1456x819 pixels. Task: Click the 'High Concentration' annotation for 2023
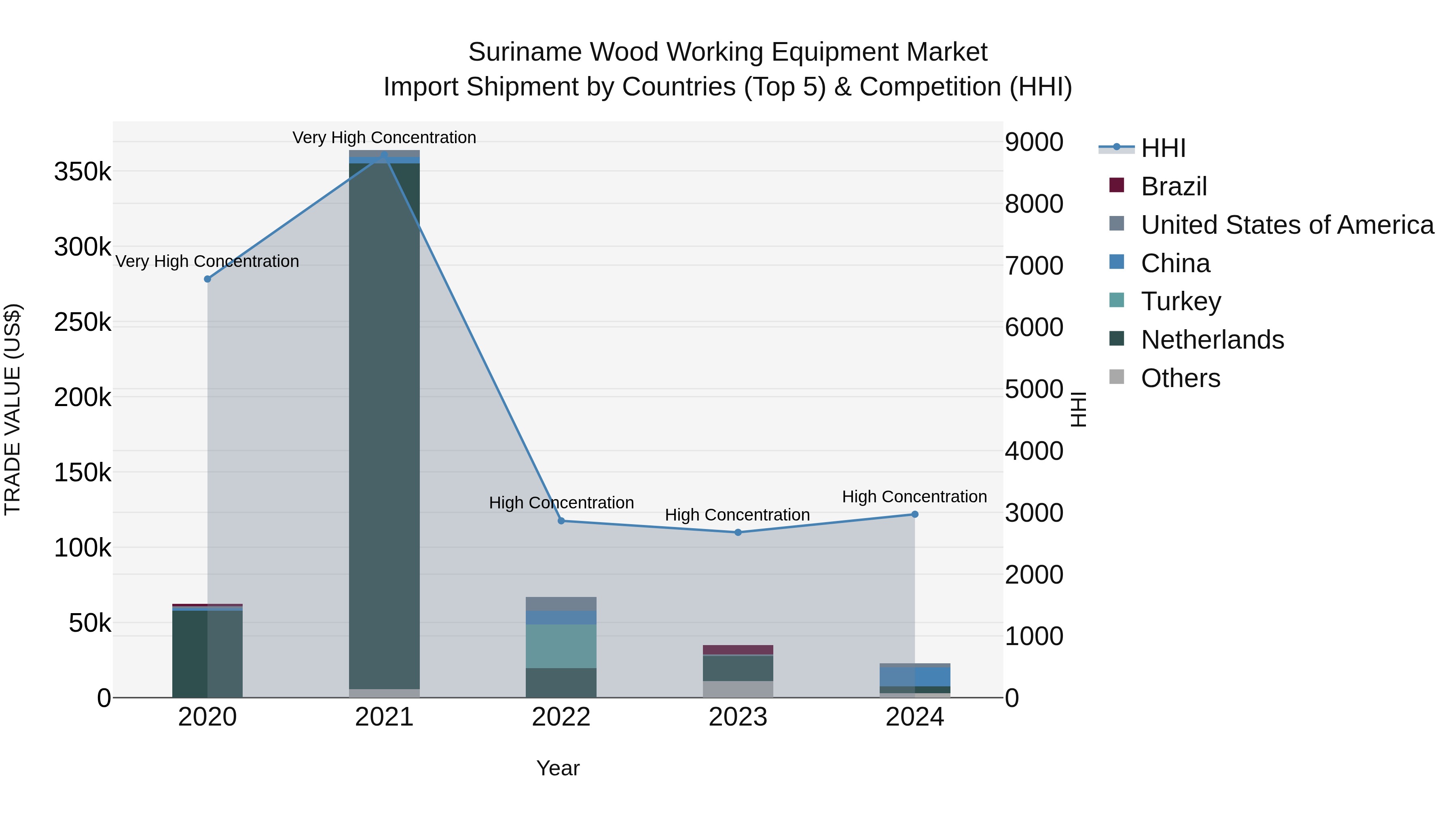point(738,515)
